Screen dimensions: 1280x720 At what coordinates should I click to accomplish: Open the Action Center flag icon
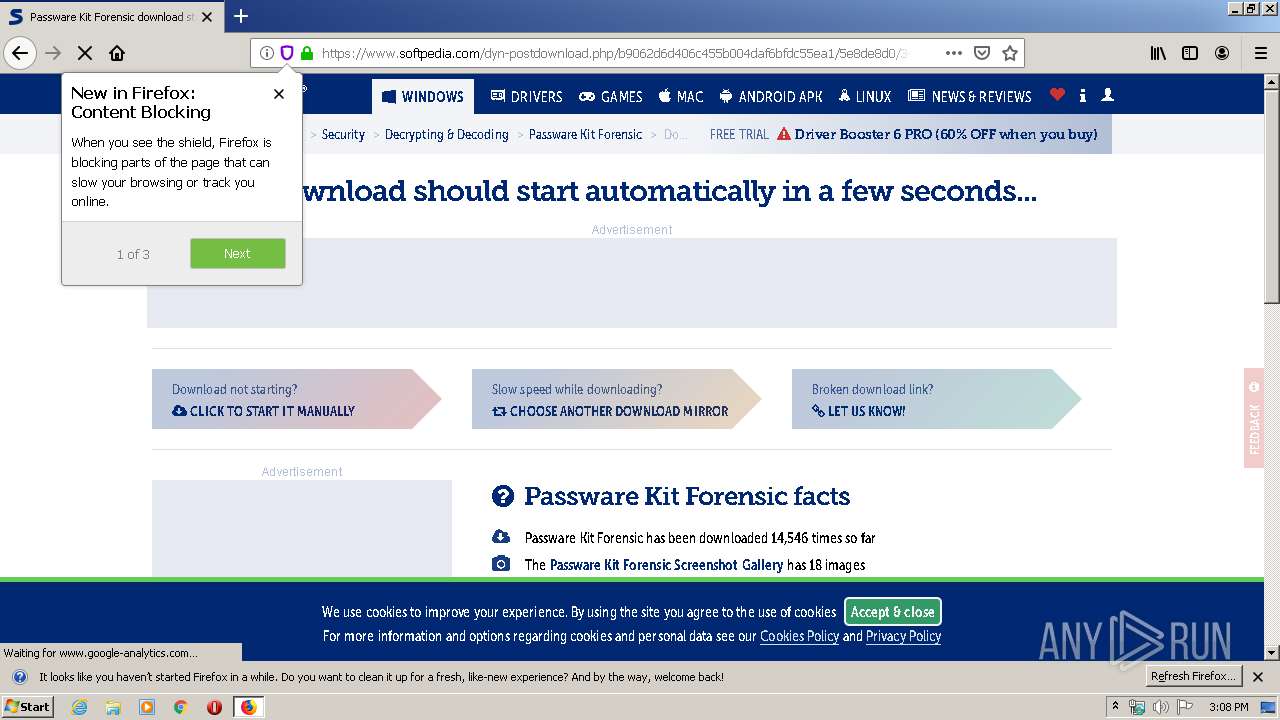click(x=1186, y=707)
